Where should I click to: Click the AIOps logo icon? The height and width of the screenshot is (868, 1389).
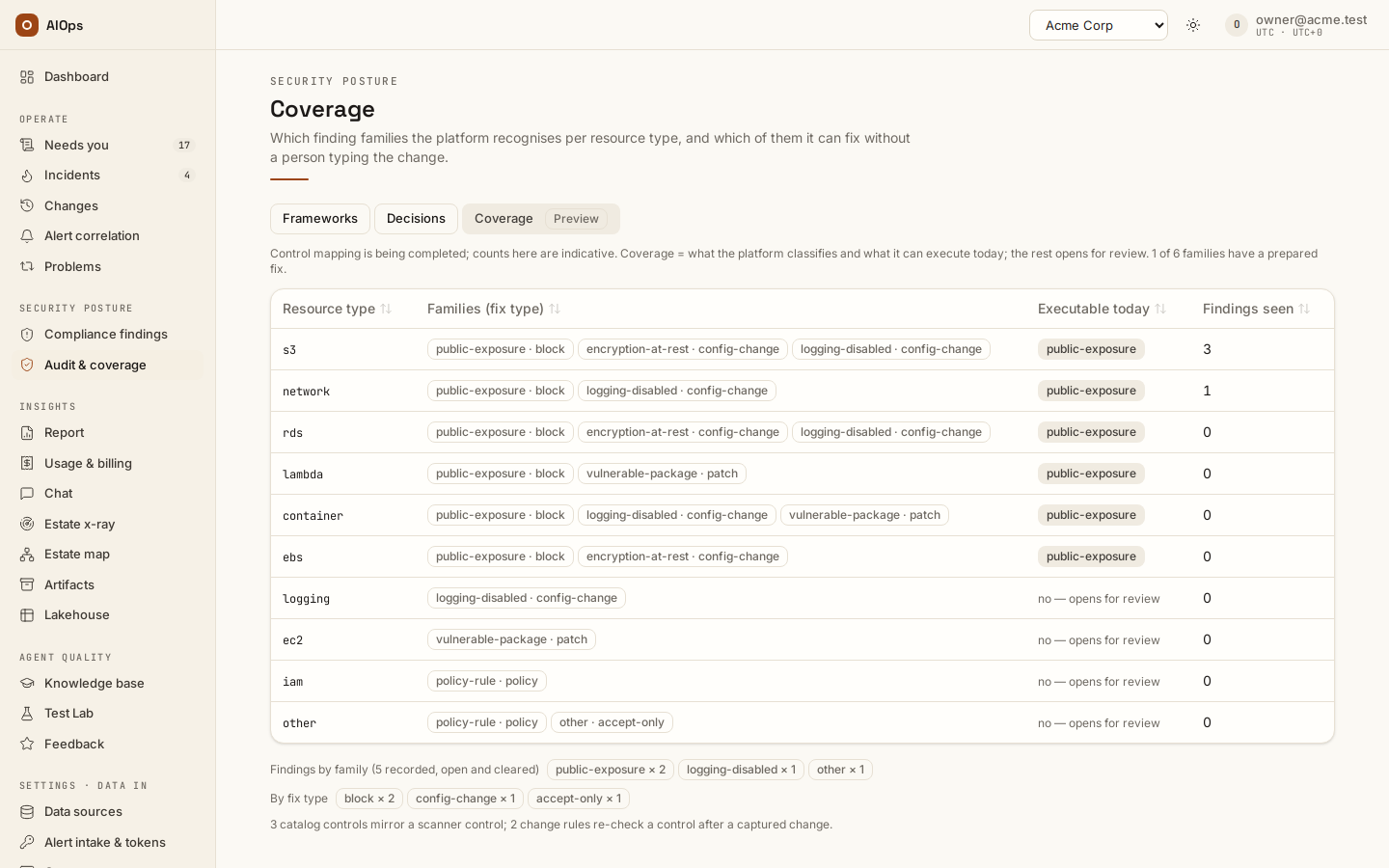(x=27, y=25)
